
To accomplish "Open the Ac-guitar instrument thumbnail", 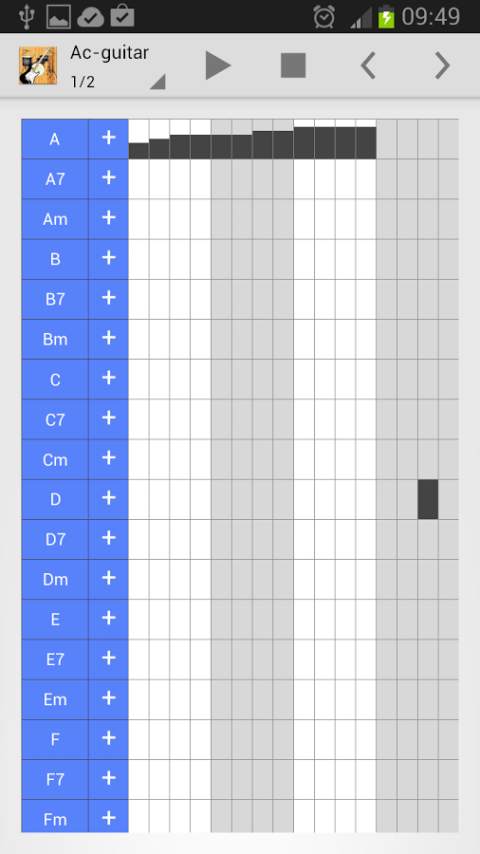I will [38, 66].
